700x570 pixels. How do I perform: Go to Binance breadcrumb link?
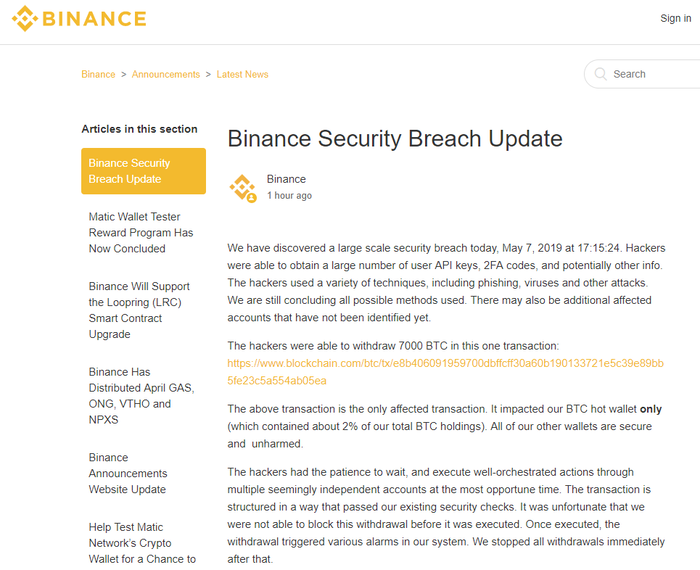coord(98,75)
